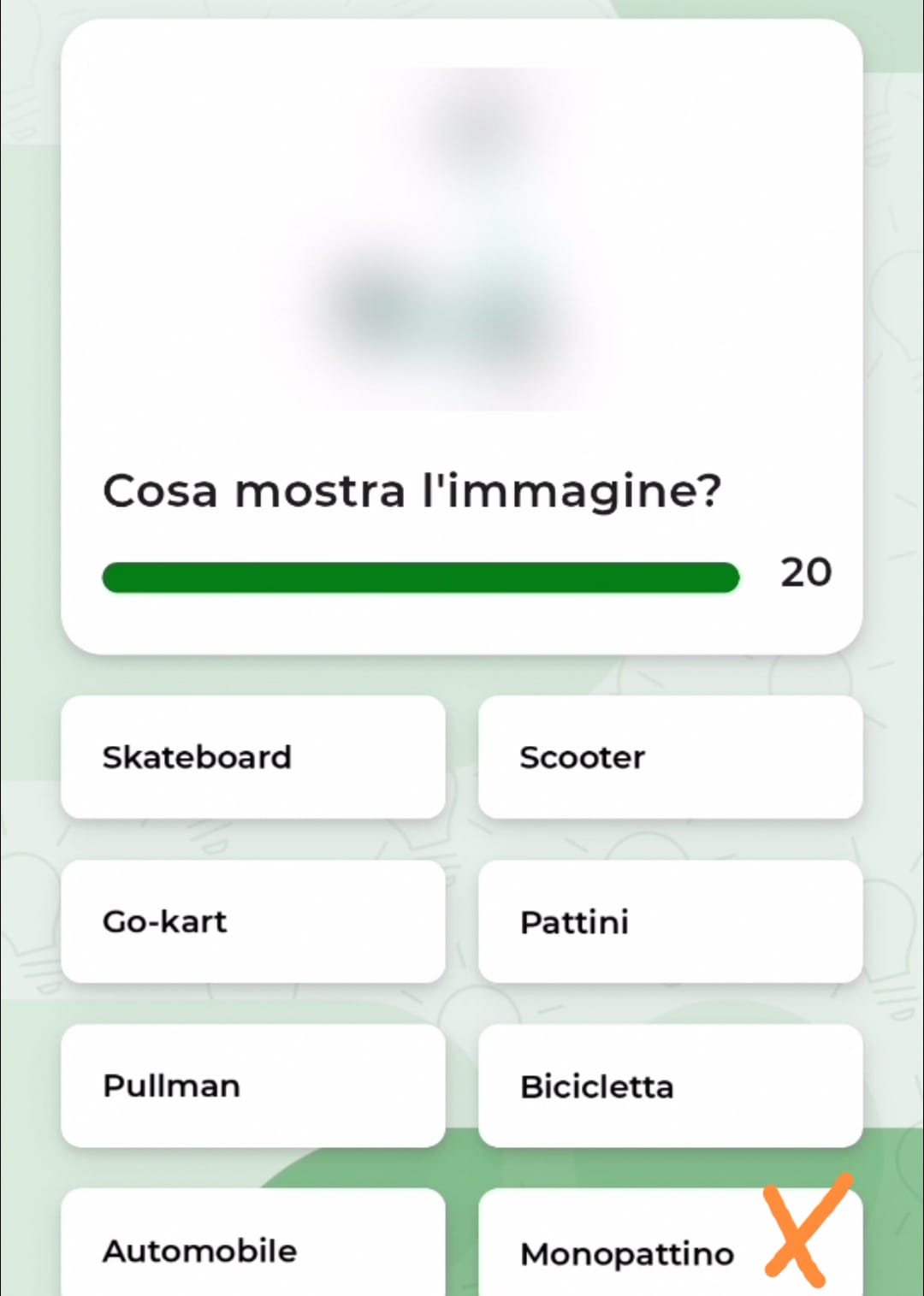Pick the Go-kart option

pyautogui.click(x=253, y=921)
